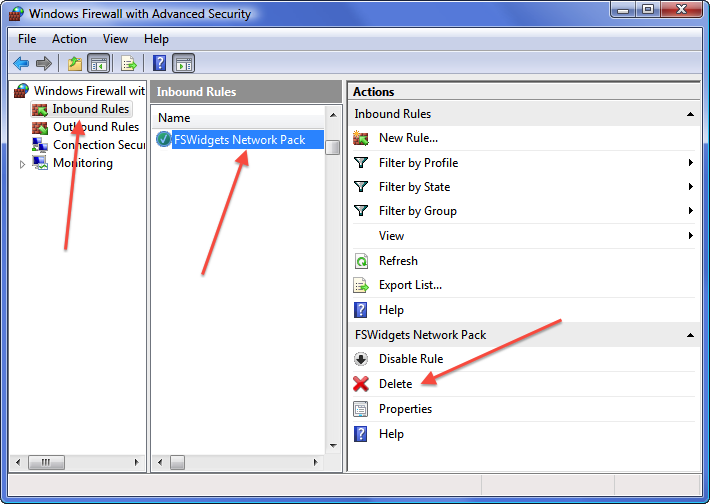The image size is (710, 504).
Task: Click the green checkmark icon of FSWidgets rule
Action: click(163, 139)
